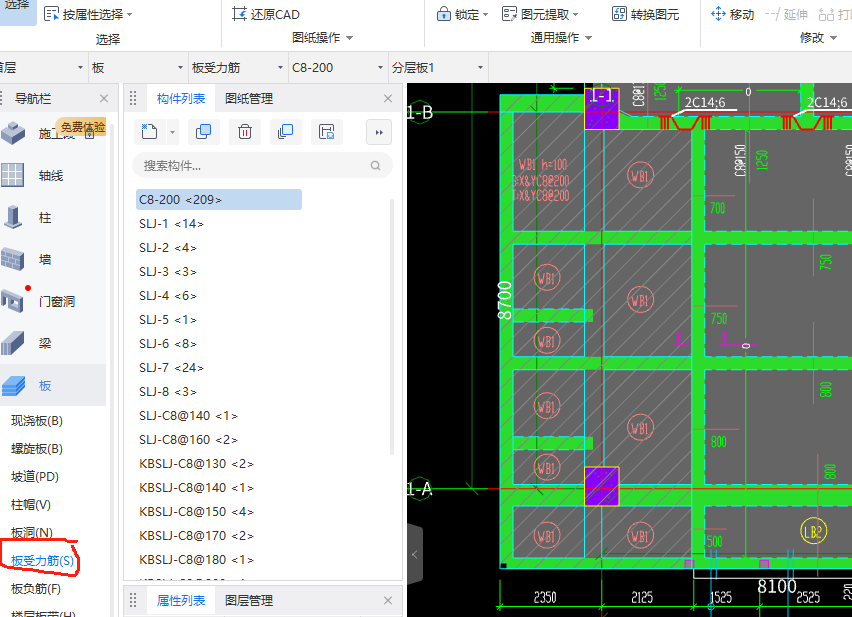Select 板洞(N) in navigation
This screenshot has height=617, width=852.
tap(32, 533)
